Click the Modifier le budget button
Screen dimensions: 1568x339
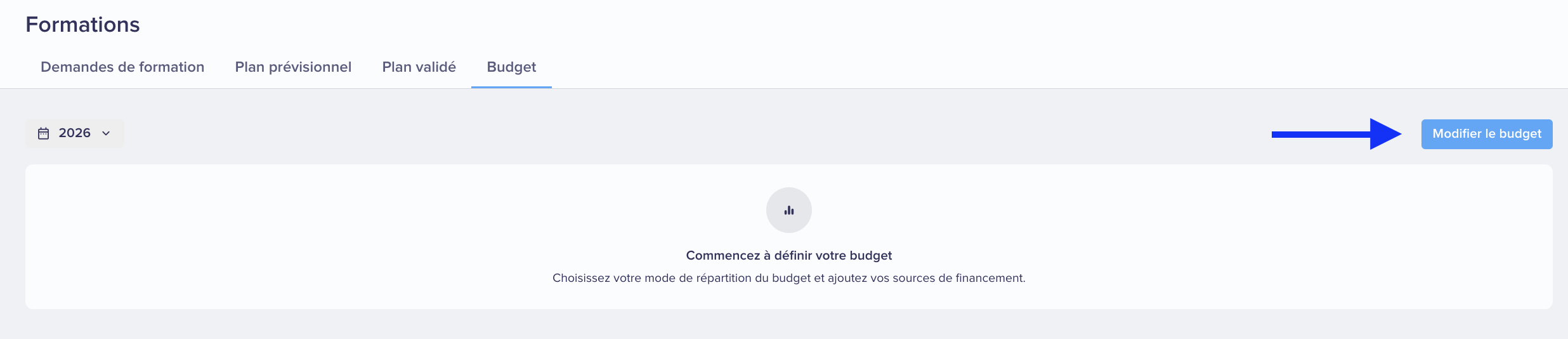(x=1487, y=134)
